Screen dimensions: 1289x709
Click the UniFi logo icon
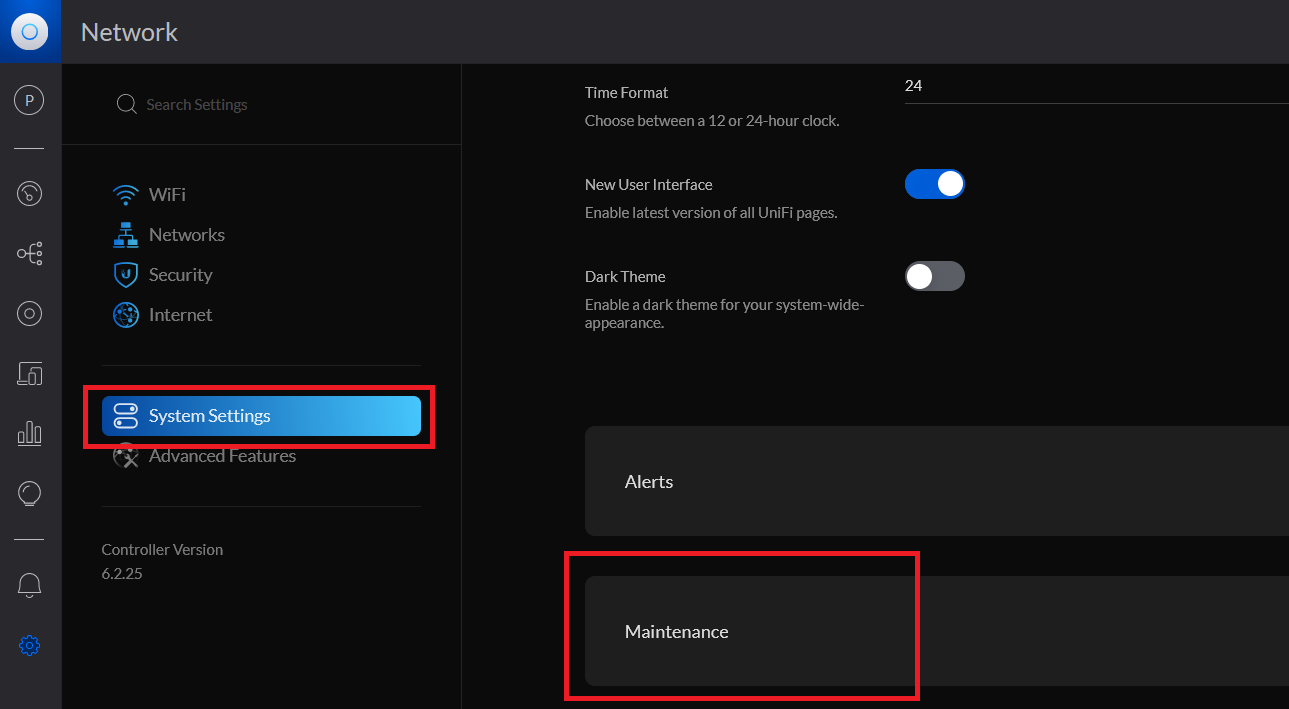coord(30,32)
